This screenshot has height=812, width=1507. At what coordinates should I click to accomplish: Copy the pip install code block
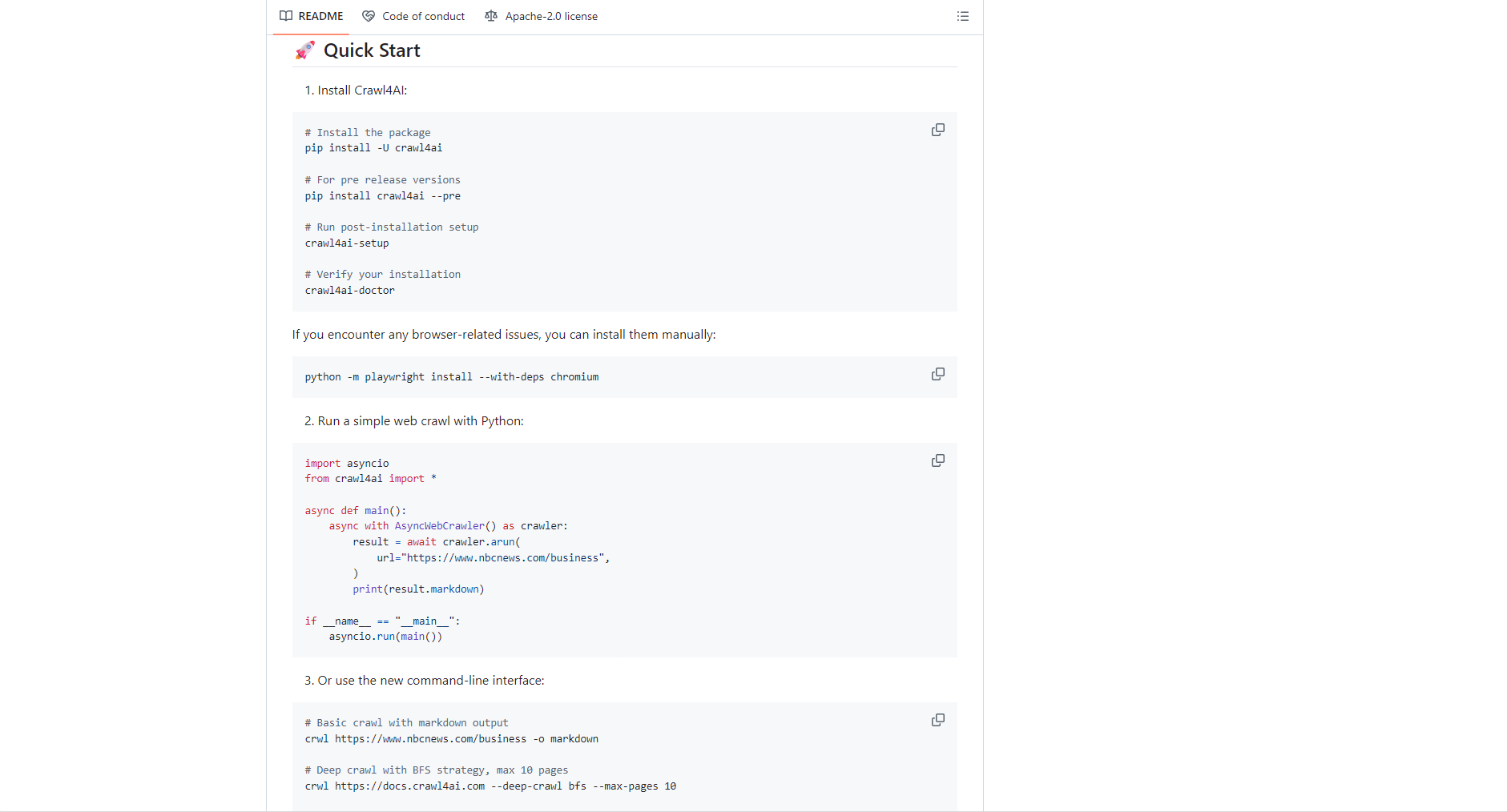coord(938,130)
